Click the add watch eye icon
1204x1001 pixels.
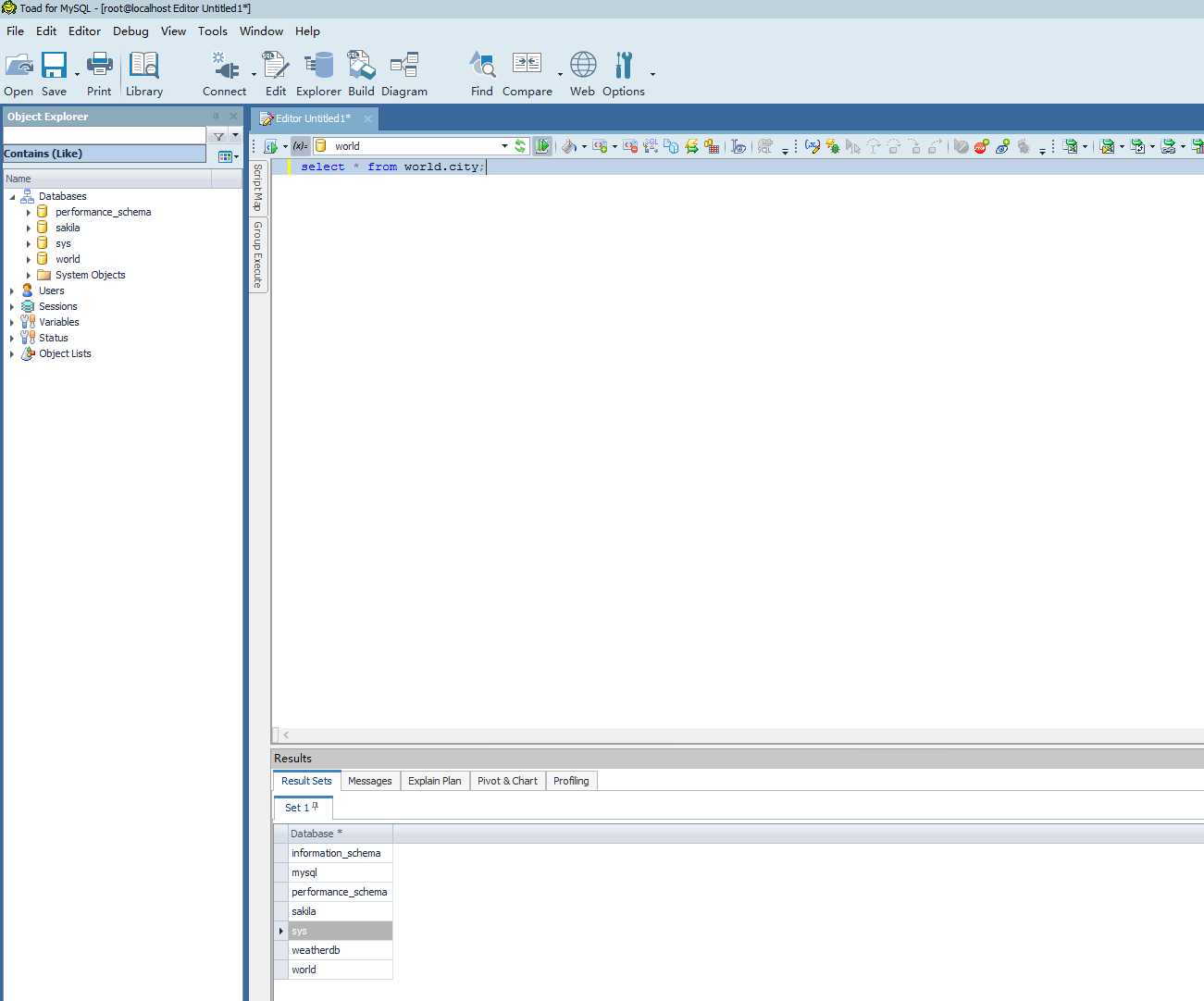click(x=1002, y=146)
